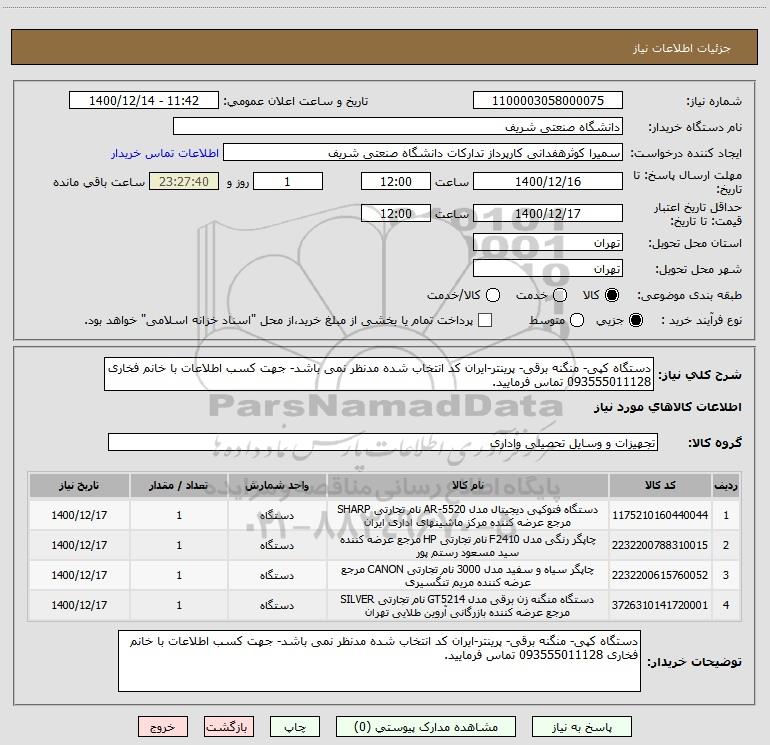This screenshot has width=770, height=745.
Task: Click the SHARP AR-5520 photocopier item name
Action: pyautogui.click(x=467, y=516)
